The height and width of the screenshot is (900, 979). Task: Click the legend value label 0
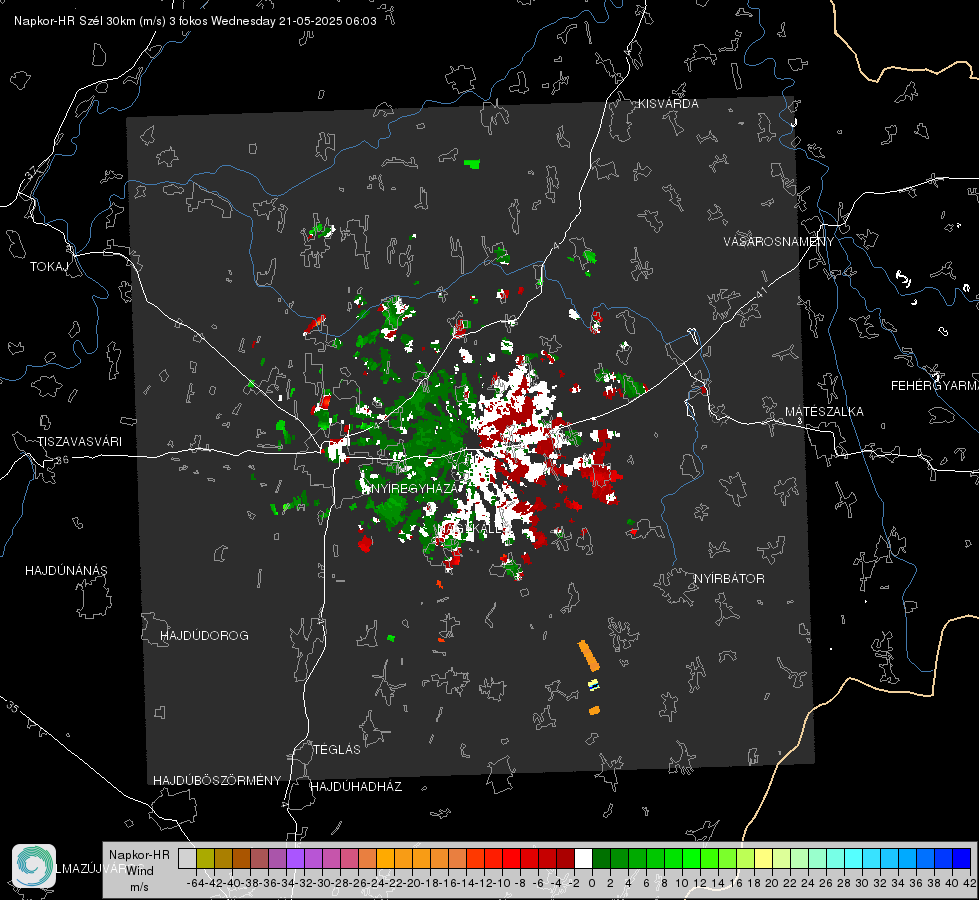tap(592, 883)
